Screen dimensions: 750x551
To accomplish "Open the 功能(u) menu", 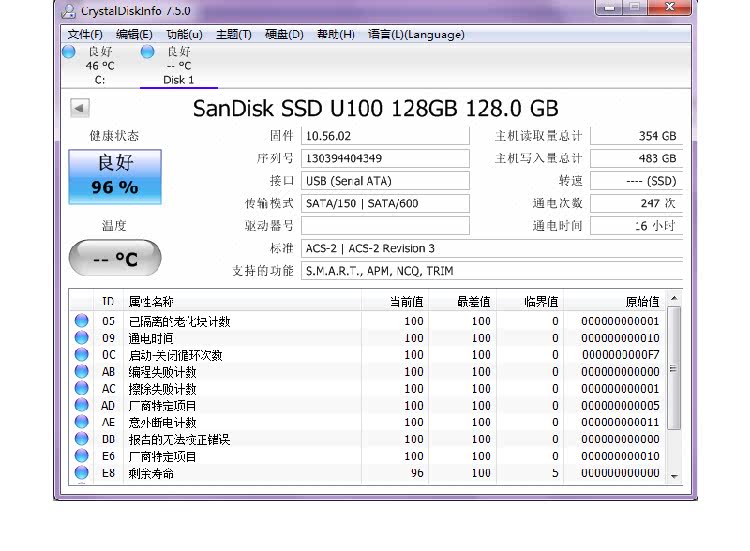I will coord(184,34).
